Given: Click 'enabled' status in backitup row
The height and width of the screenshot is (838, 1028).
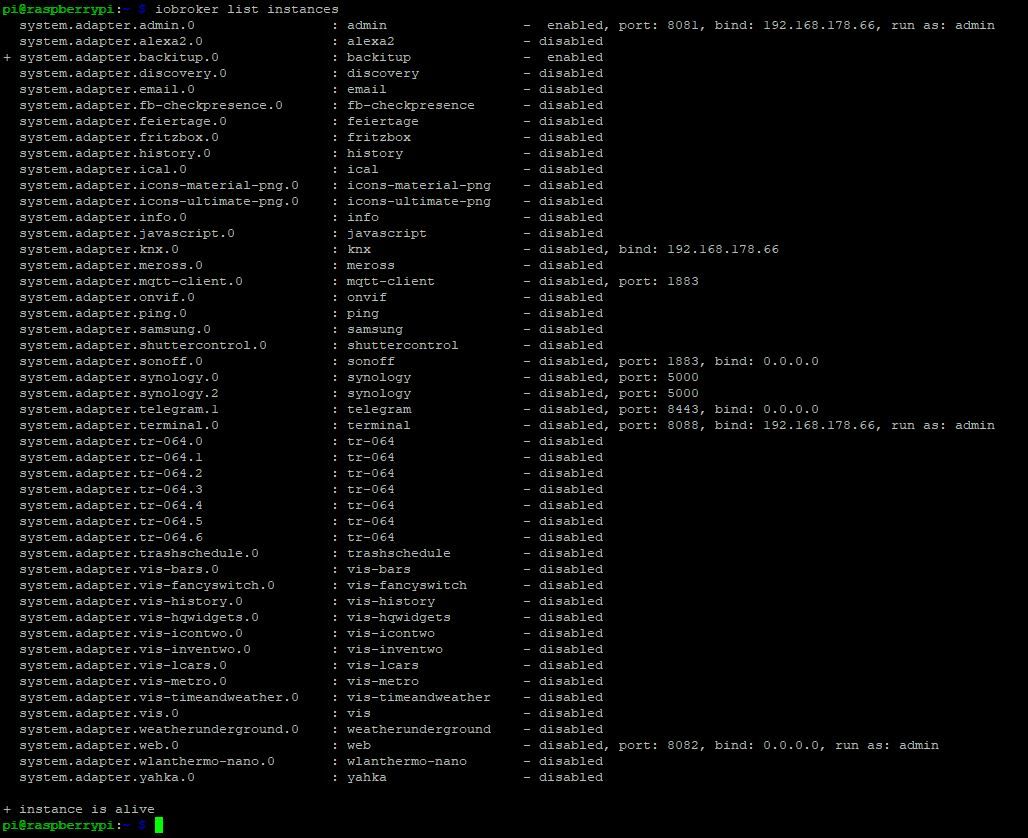Looking at the screenshot, I should pos(575,57).
